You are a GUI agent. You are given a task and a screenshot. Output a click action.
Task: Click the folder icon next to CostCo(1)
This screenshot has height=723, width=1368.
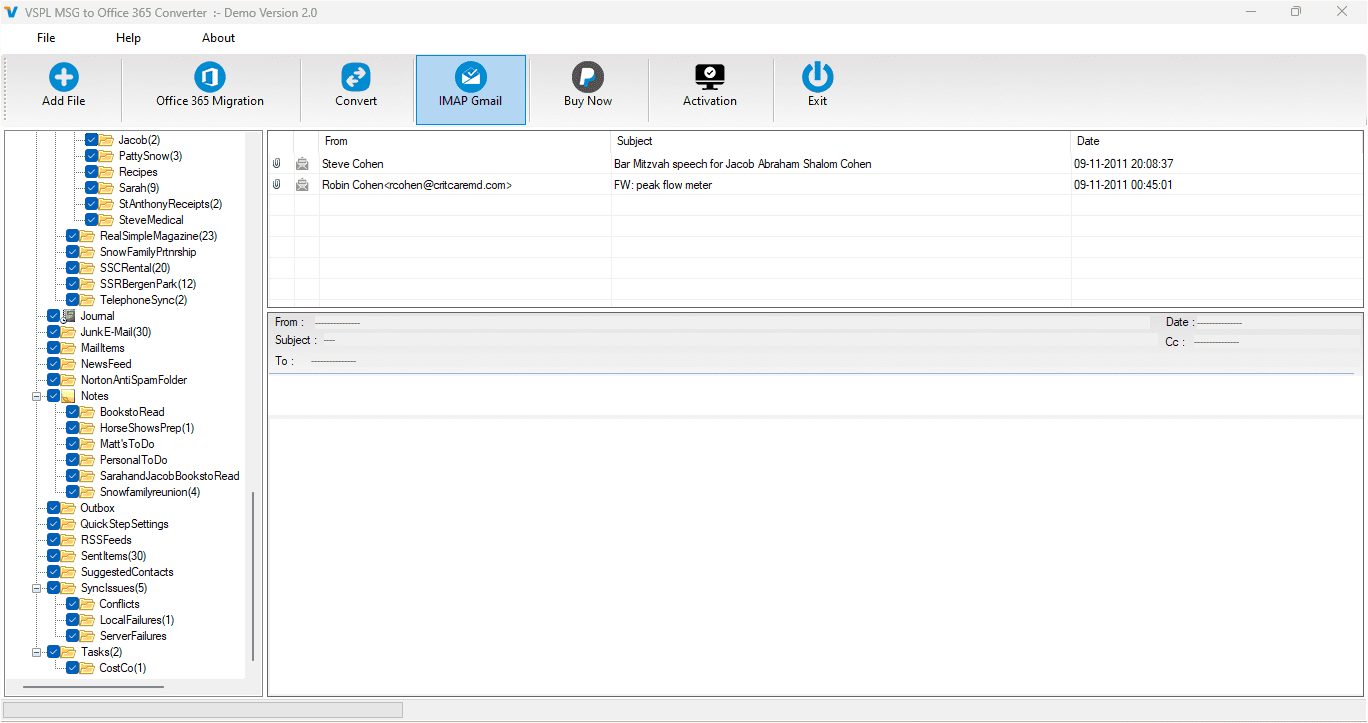[88, 668]
